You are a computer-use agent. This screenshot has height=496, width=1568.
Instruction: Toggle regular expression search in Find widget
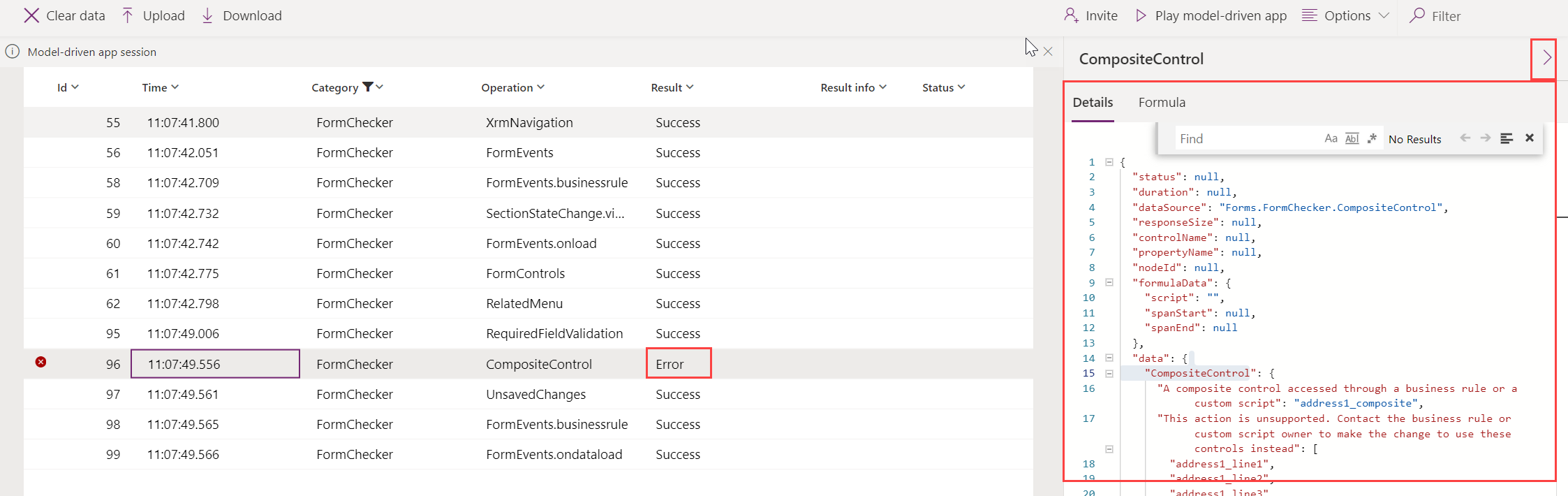pos(1372,138)
